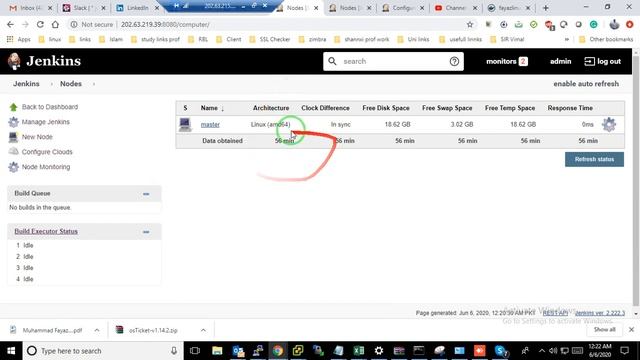The width and height of the screenshot is (640, 360).
Task: Click the log out icon
Action: click(x=589, y=61)
